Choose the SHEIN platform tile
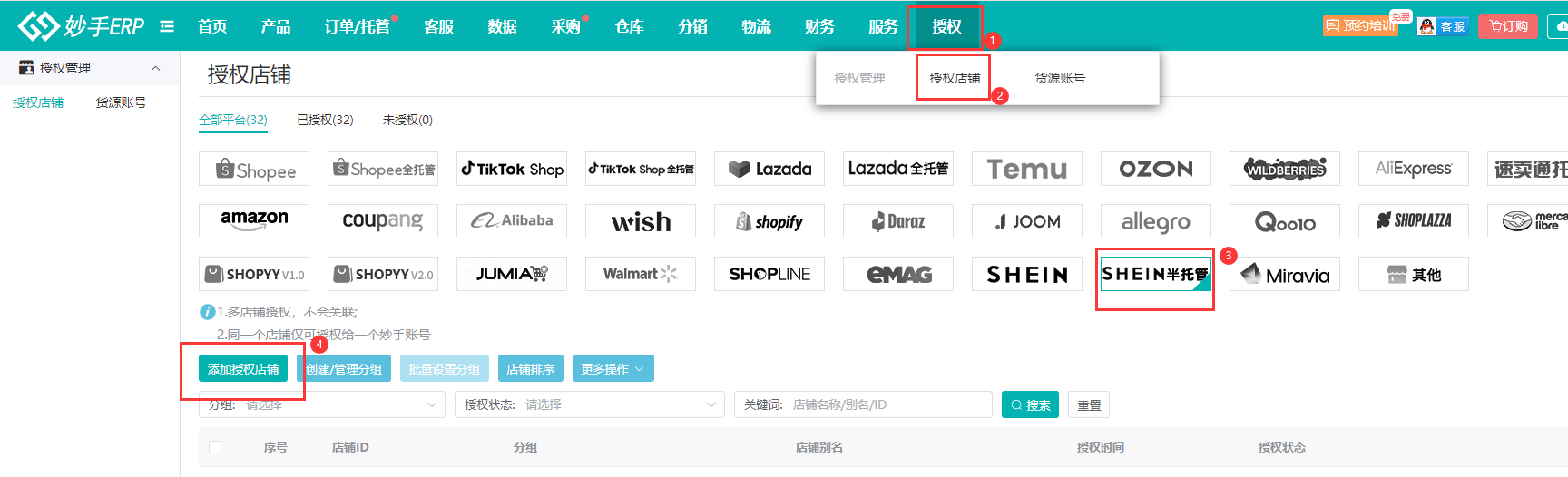1568x477 pixels. click(1027, 274)
